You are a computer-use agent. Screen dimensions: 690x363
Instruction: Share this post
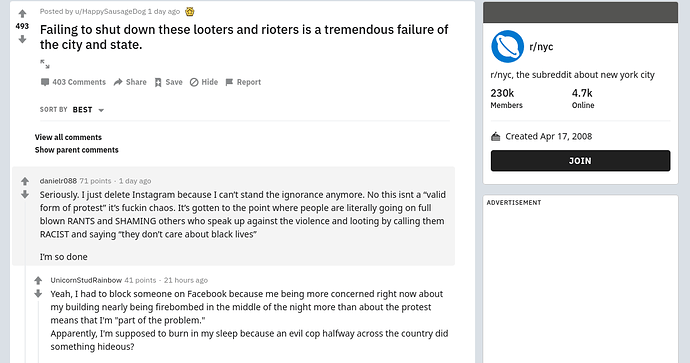(130, 82)
